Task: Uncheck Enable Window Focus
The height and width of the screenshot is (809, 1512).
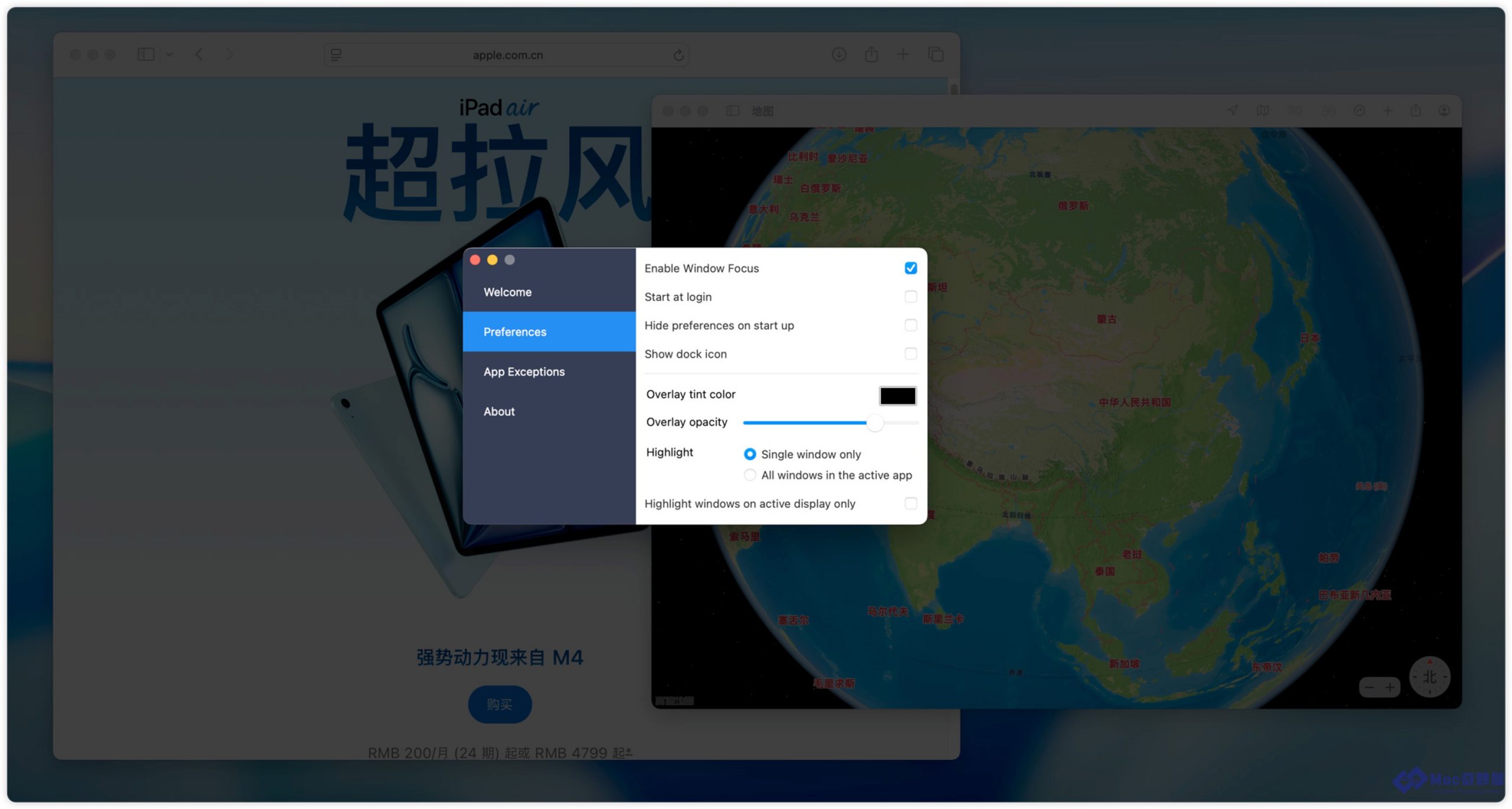Action: tap(910, 268)
